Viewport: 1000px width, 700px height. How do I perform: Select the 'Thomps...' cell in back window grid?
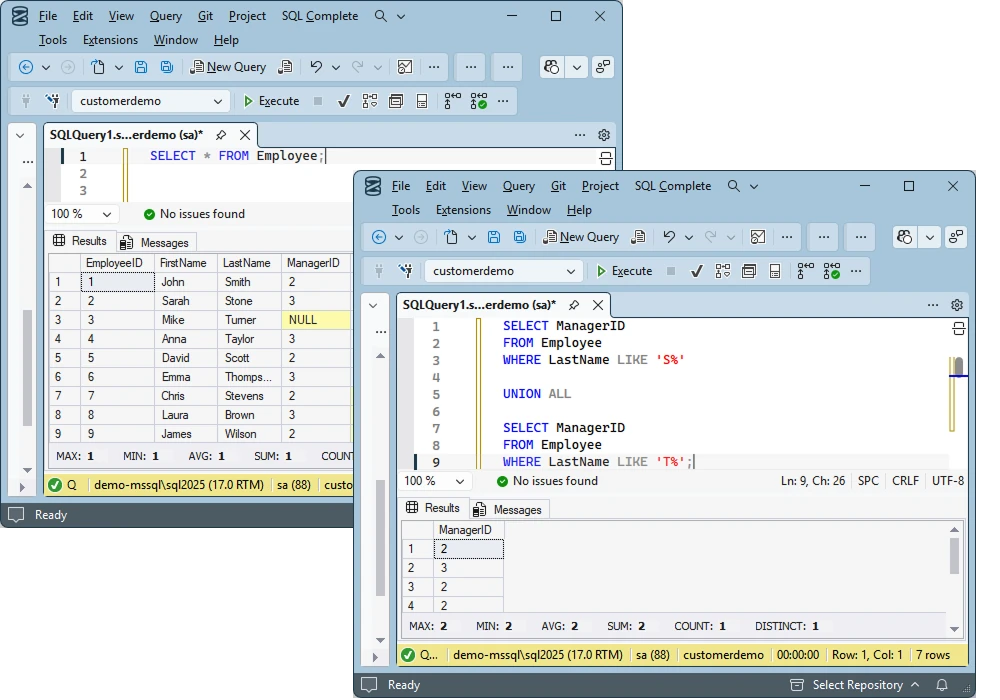[248, 377]
